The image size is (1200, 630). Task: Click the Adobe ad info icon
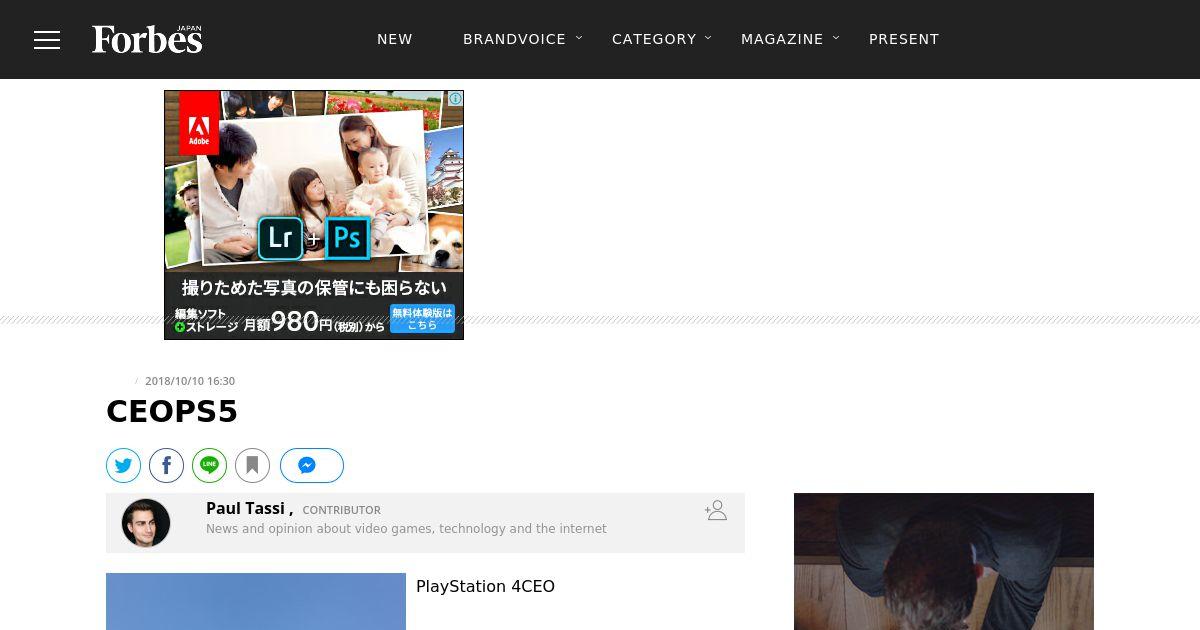455,99
